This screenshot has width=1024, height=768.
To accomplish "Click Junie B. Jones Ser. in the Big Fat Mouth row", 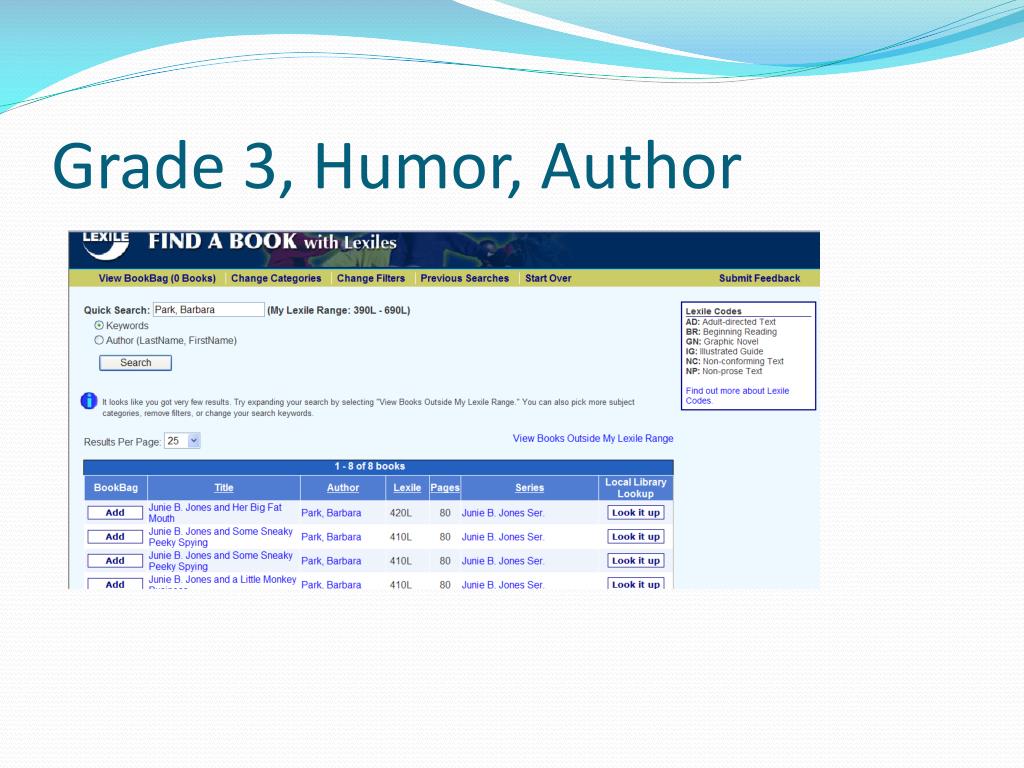I will click(503, 513).
